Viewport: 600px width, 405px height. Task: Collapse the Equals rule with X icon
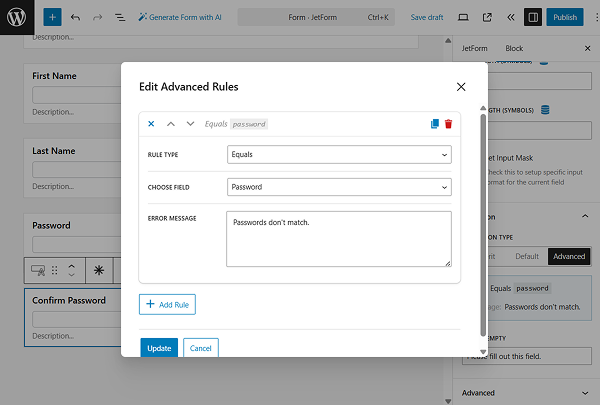tap(151, 124)
